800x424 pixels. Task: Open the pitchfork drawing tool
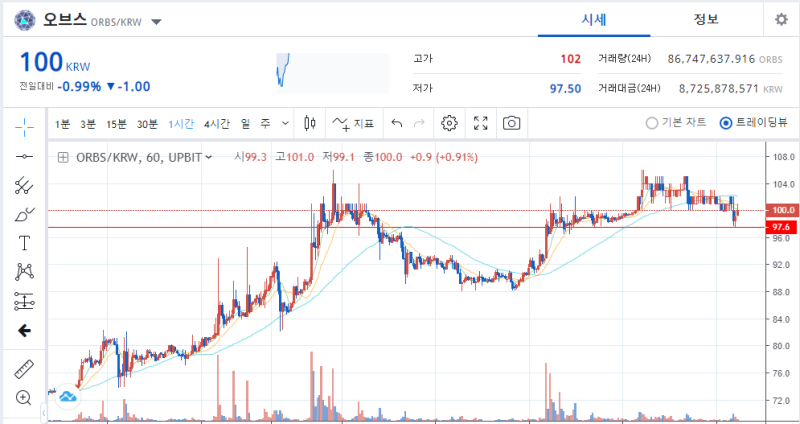(x=24, y=186)
